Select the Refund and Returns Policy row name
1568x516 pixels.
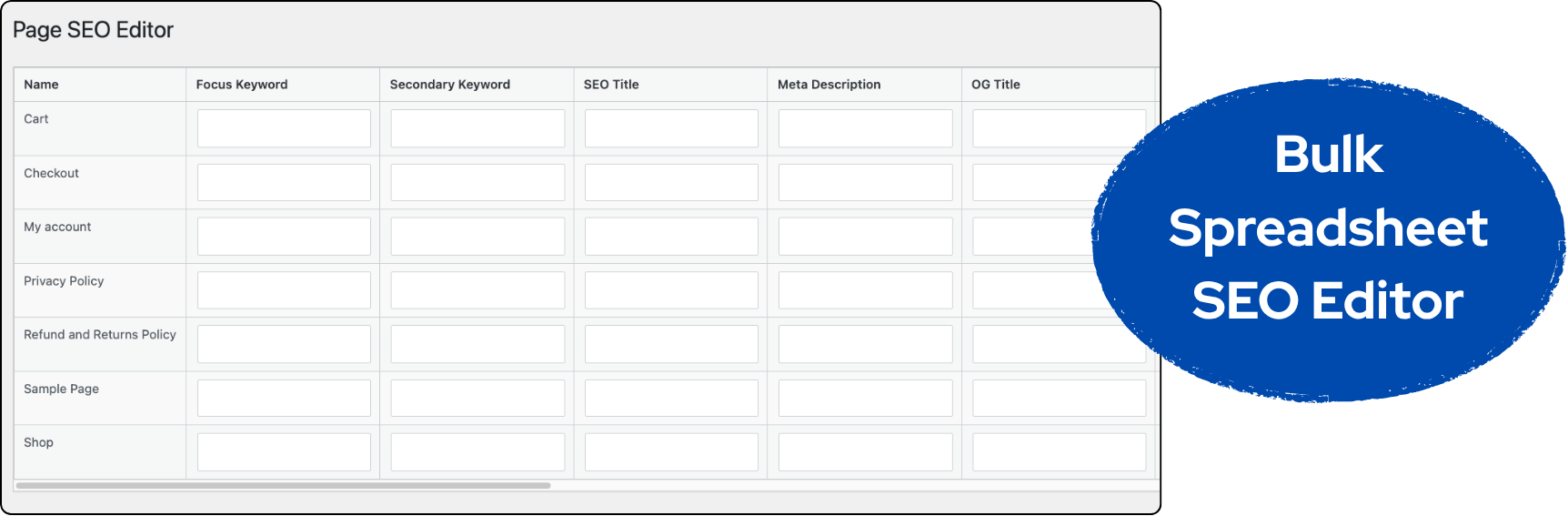coord(100,335)
